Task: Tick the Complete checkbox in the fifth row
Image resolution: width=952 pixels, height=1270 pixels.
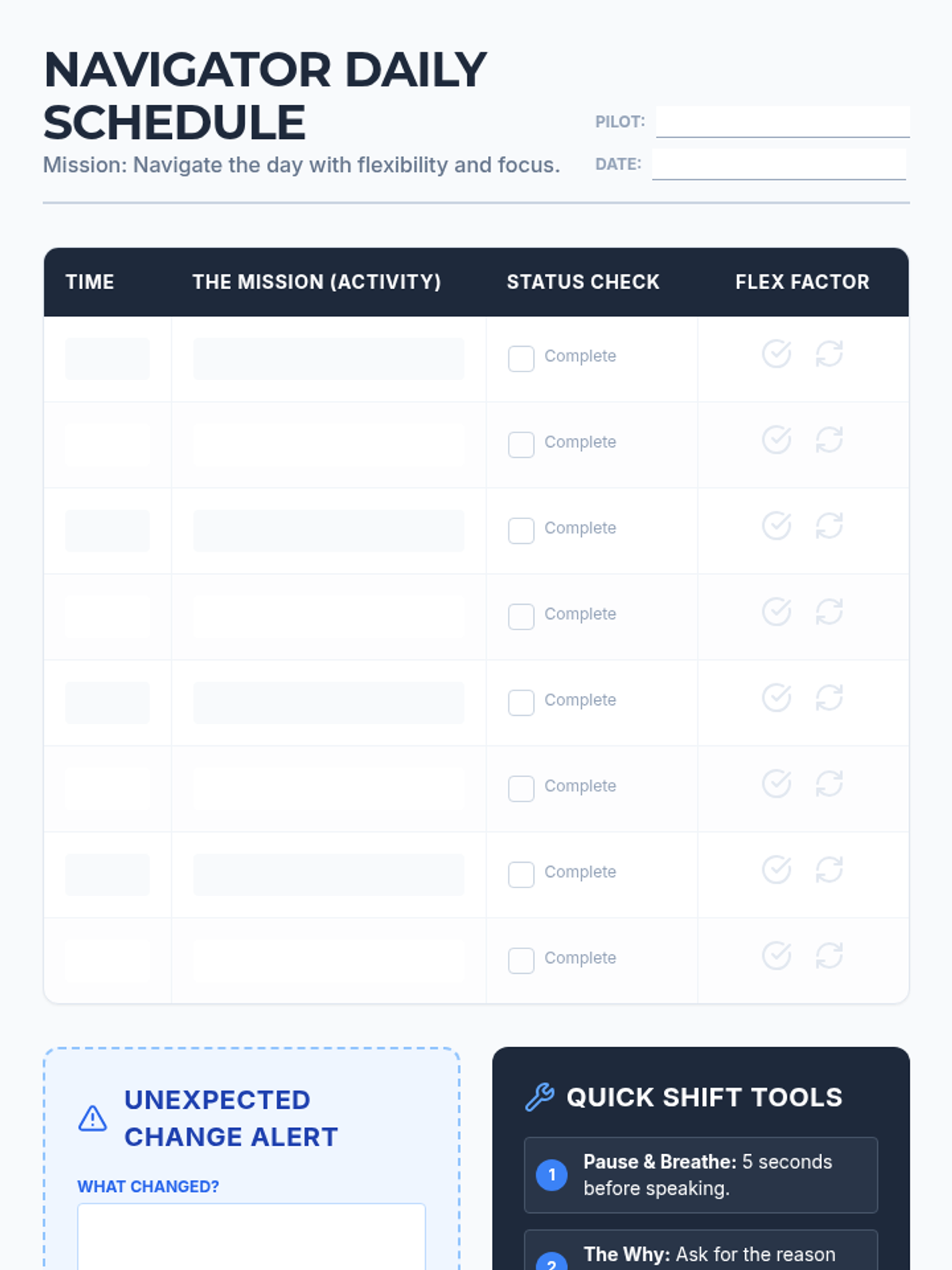Action: click(521, 702)
